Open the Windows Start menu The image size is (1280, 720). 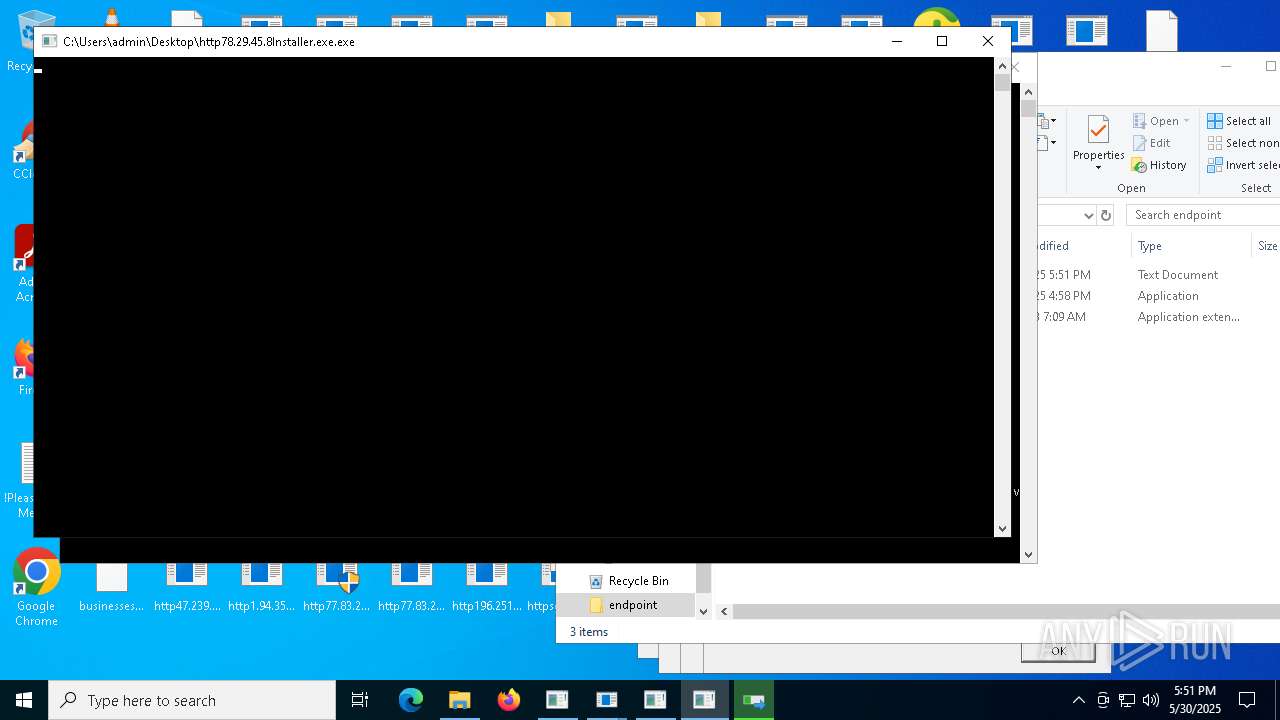click(24, 700)
